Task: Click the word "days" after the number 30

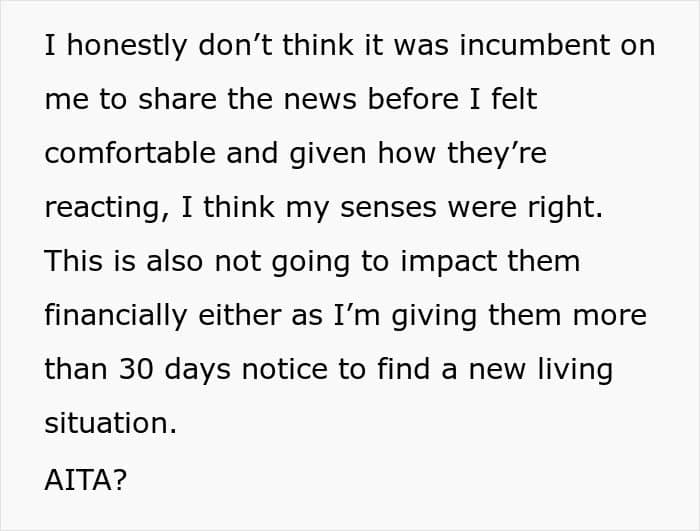Action: [197, 370]
